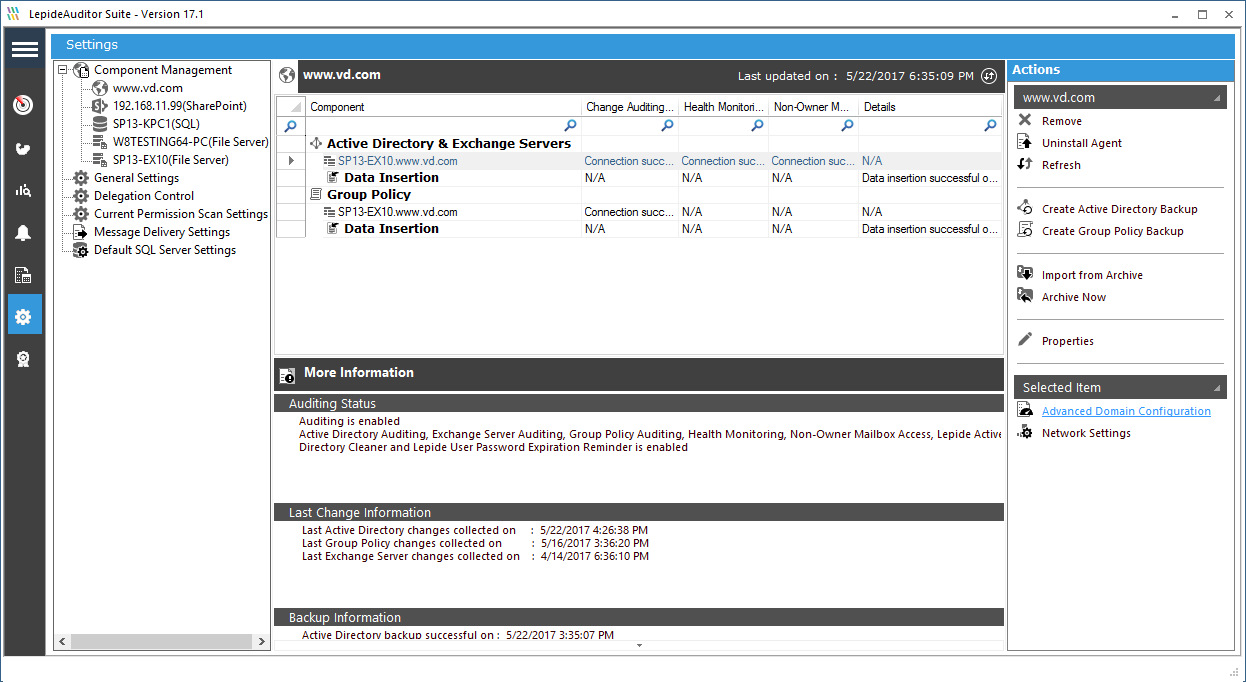Click the Advanced Domain Configuration icon
The height and width of the screenshot is (682, 1246).
(1024, 410)
